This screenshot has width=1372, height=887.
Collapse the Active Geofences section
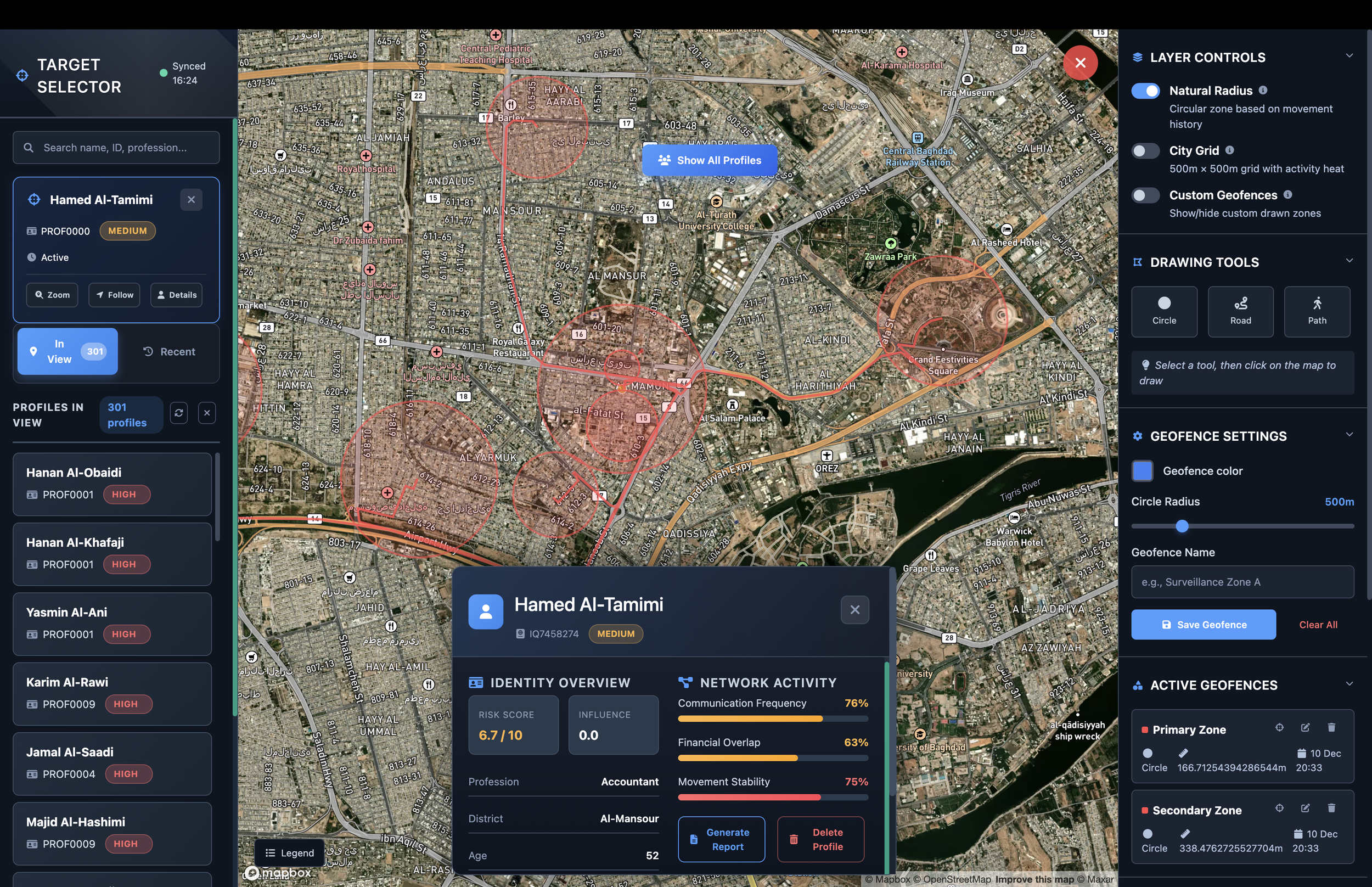click(1348, 684)
